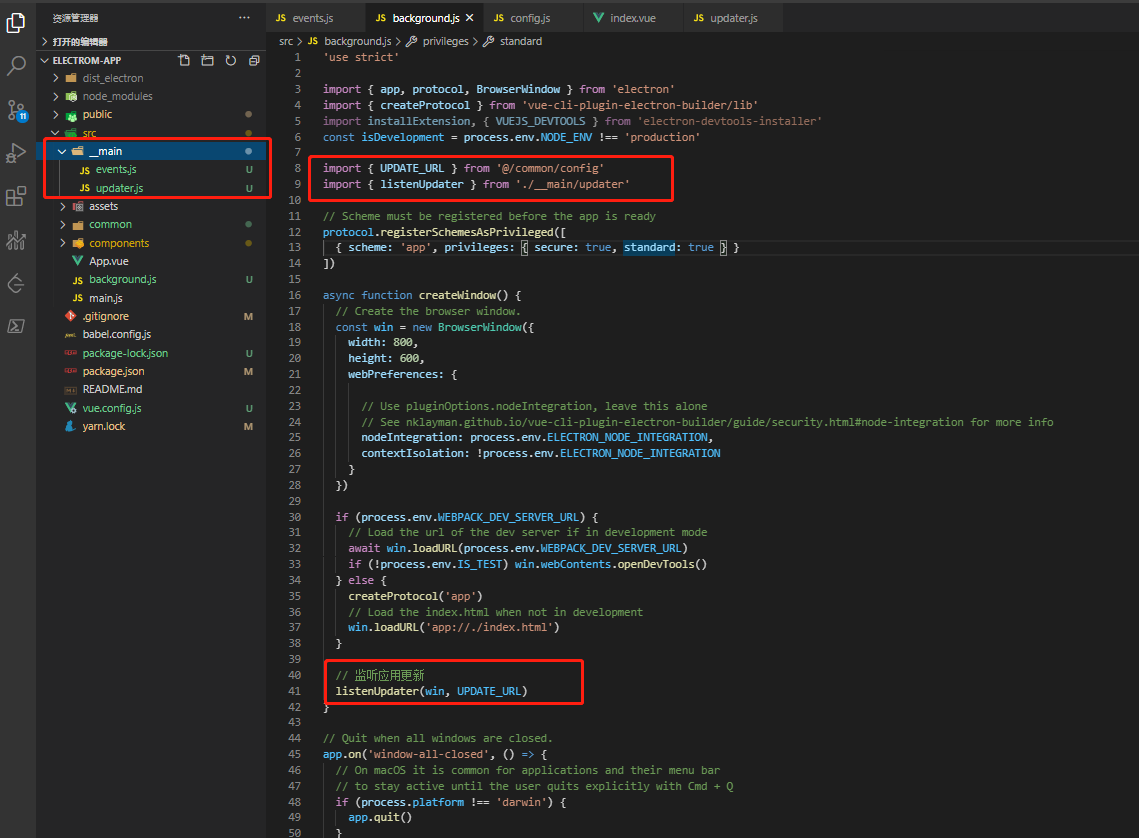The image size is (1139, 838).
Task: Collapse the __main folder
Action: point(62,151)
